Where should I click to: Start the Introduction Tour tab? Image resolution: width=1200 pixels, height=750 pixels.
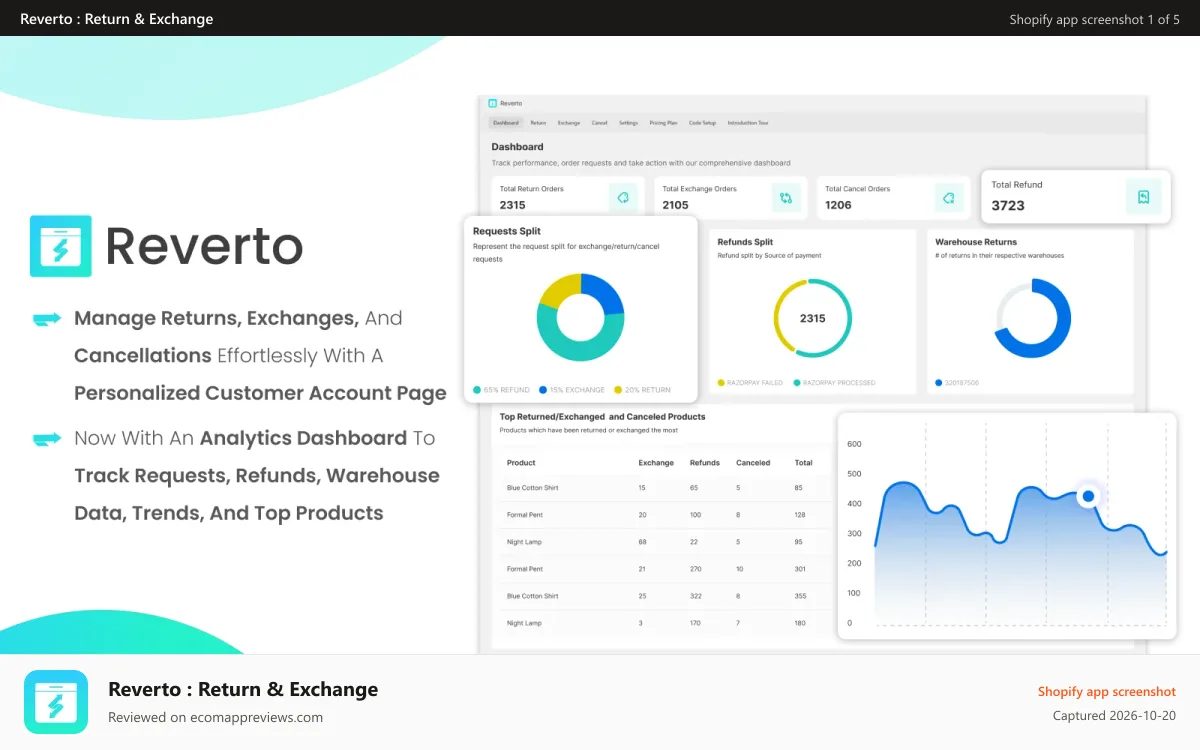[747, 123]
